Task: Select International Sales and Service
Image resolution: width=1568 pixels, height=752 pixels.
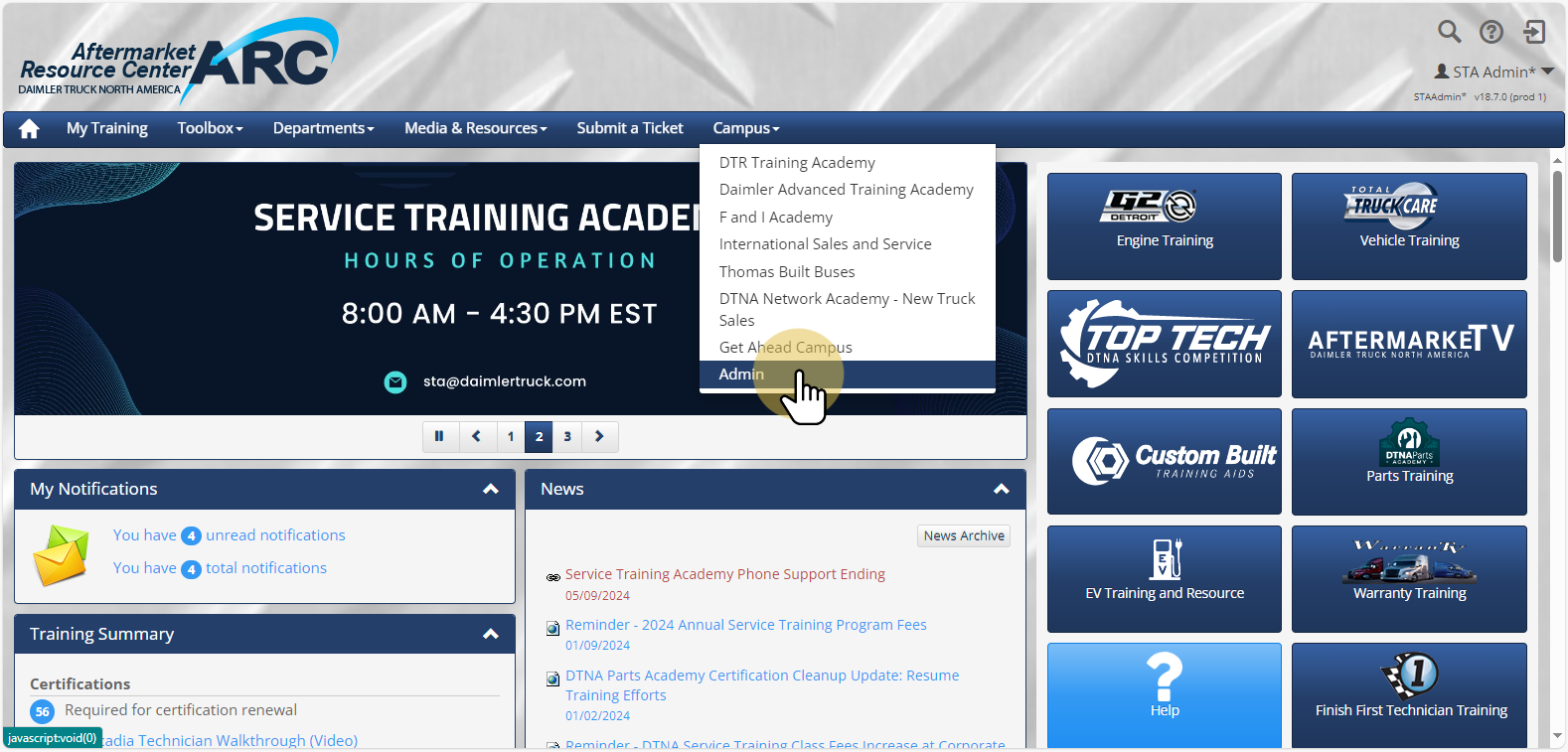Action: 848,244
